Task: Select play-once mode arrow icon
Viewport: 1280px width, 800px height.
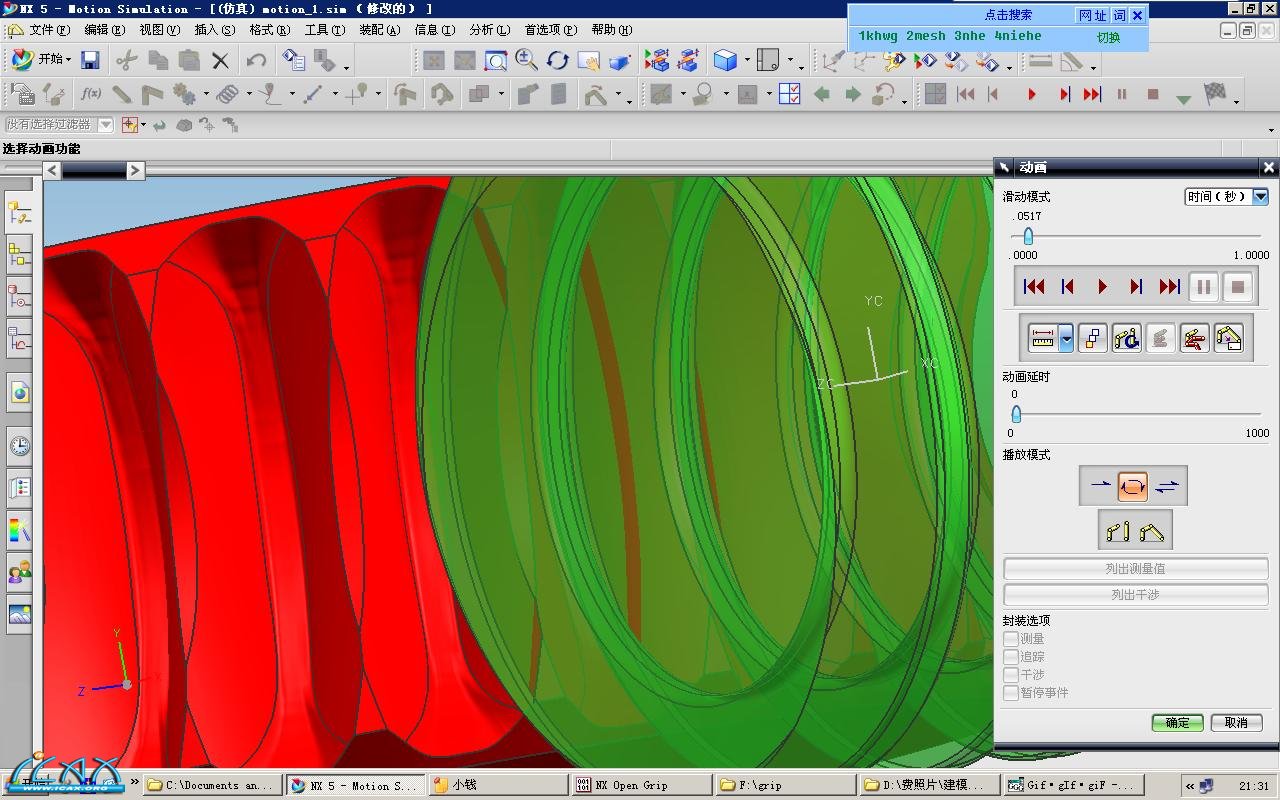Action: tap(1100, 486)
